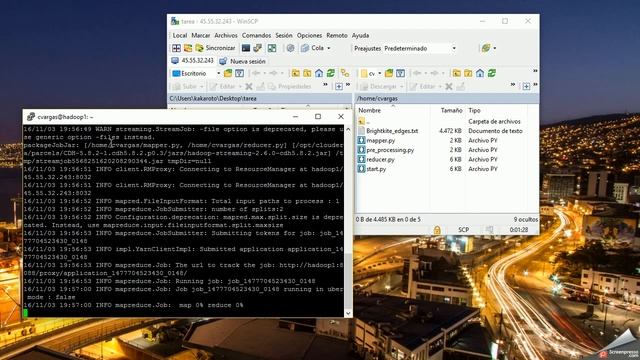Click the PuTTY icon in terminal title bar
Screen dimensions: 640x360
pos(31,117)
